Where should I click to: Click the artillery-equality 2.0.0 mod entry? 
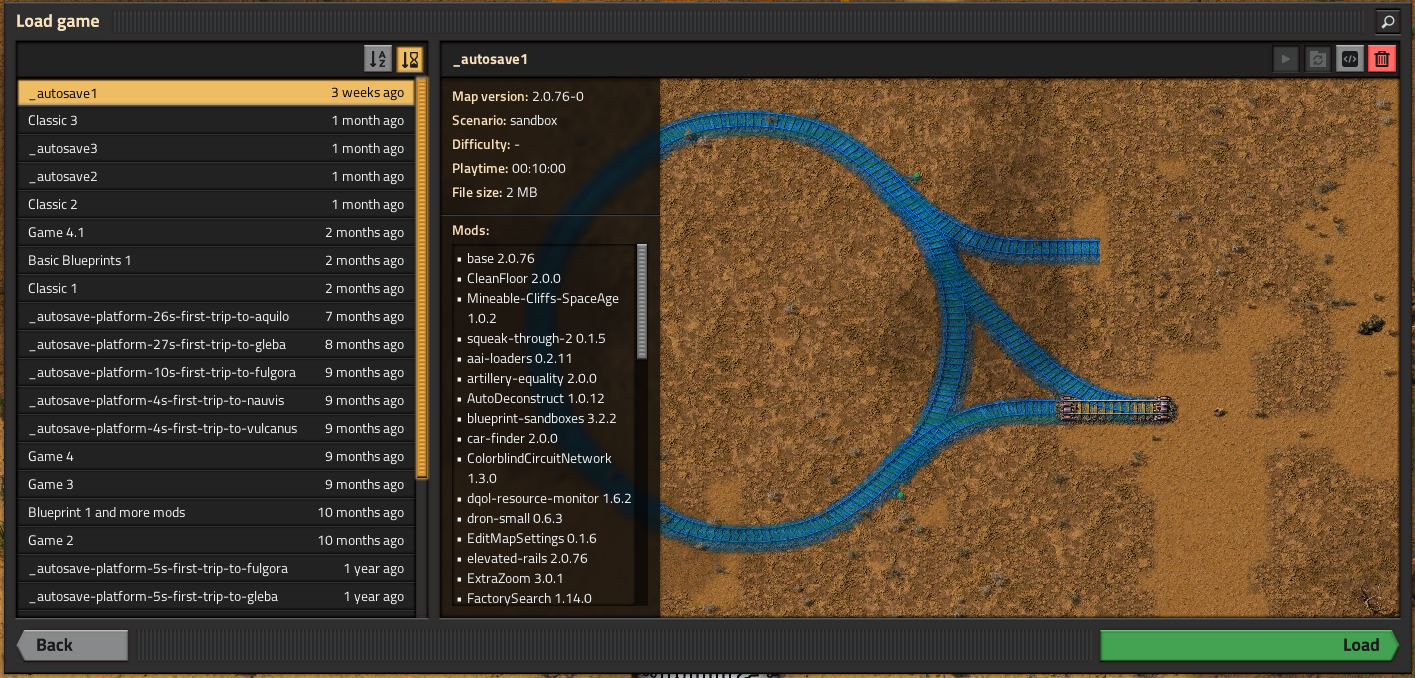(x=531, y=378)
